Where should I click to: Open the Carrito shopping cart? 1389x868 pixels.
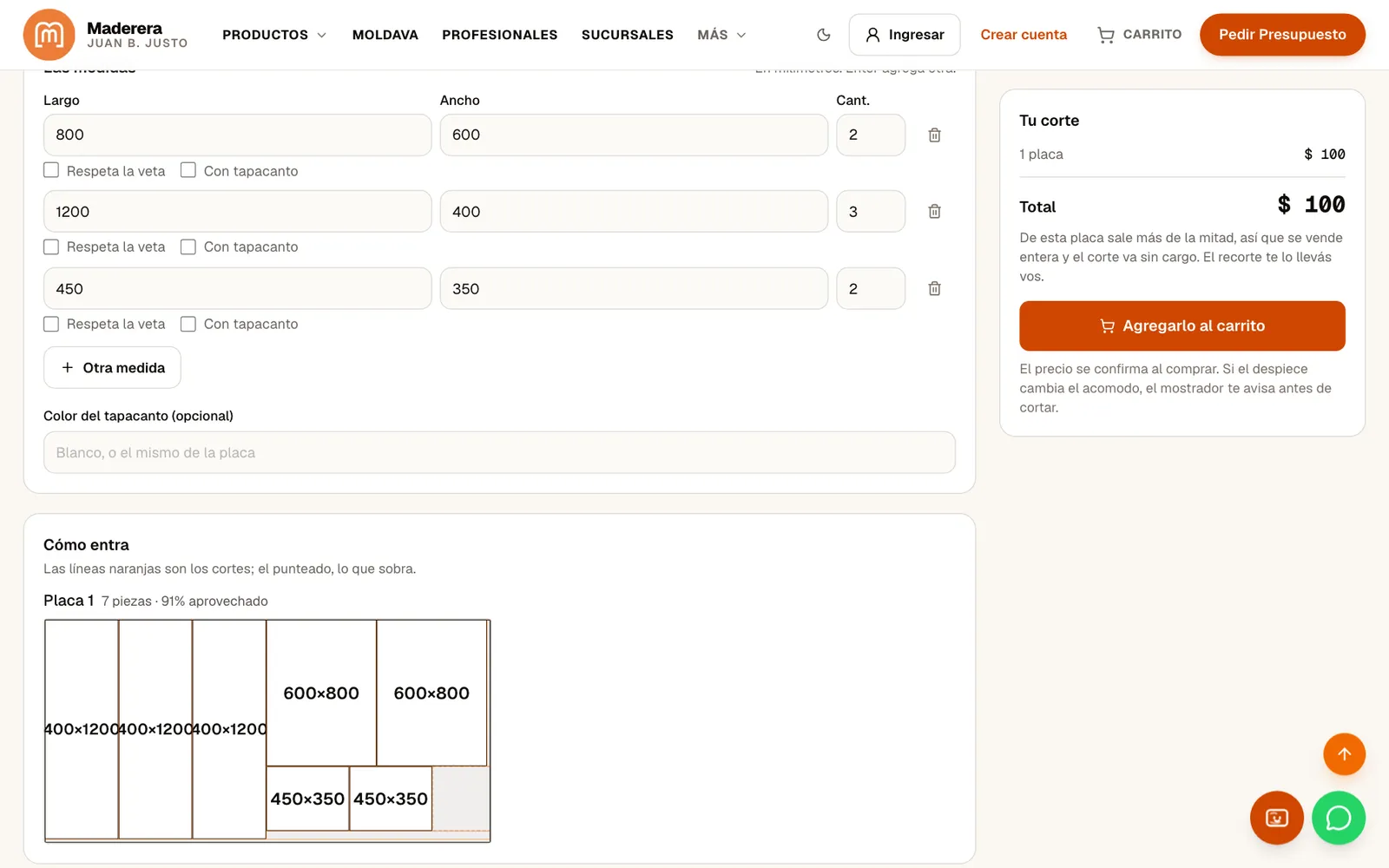coord(1139,35)
